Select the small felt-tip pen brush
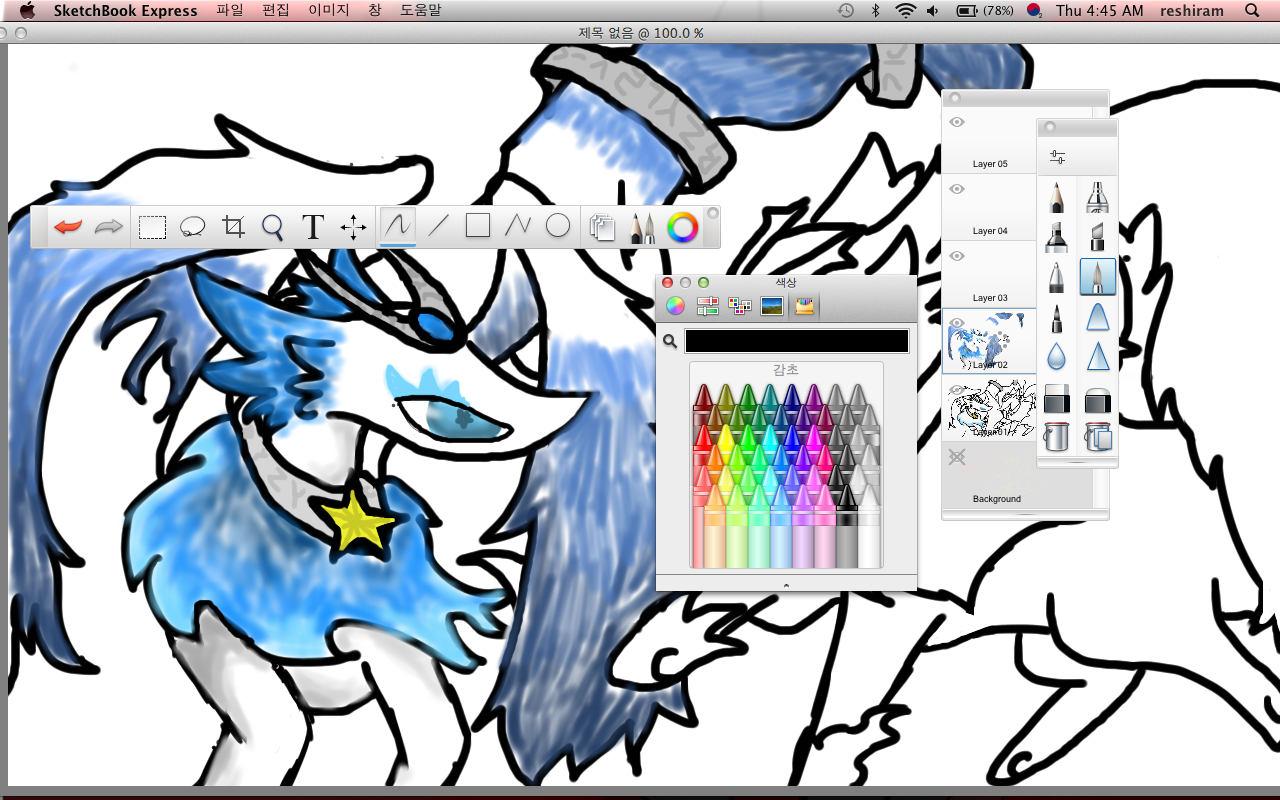 pyautogui.click(x=1057, y=318)
